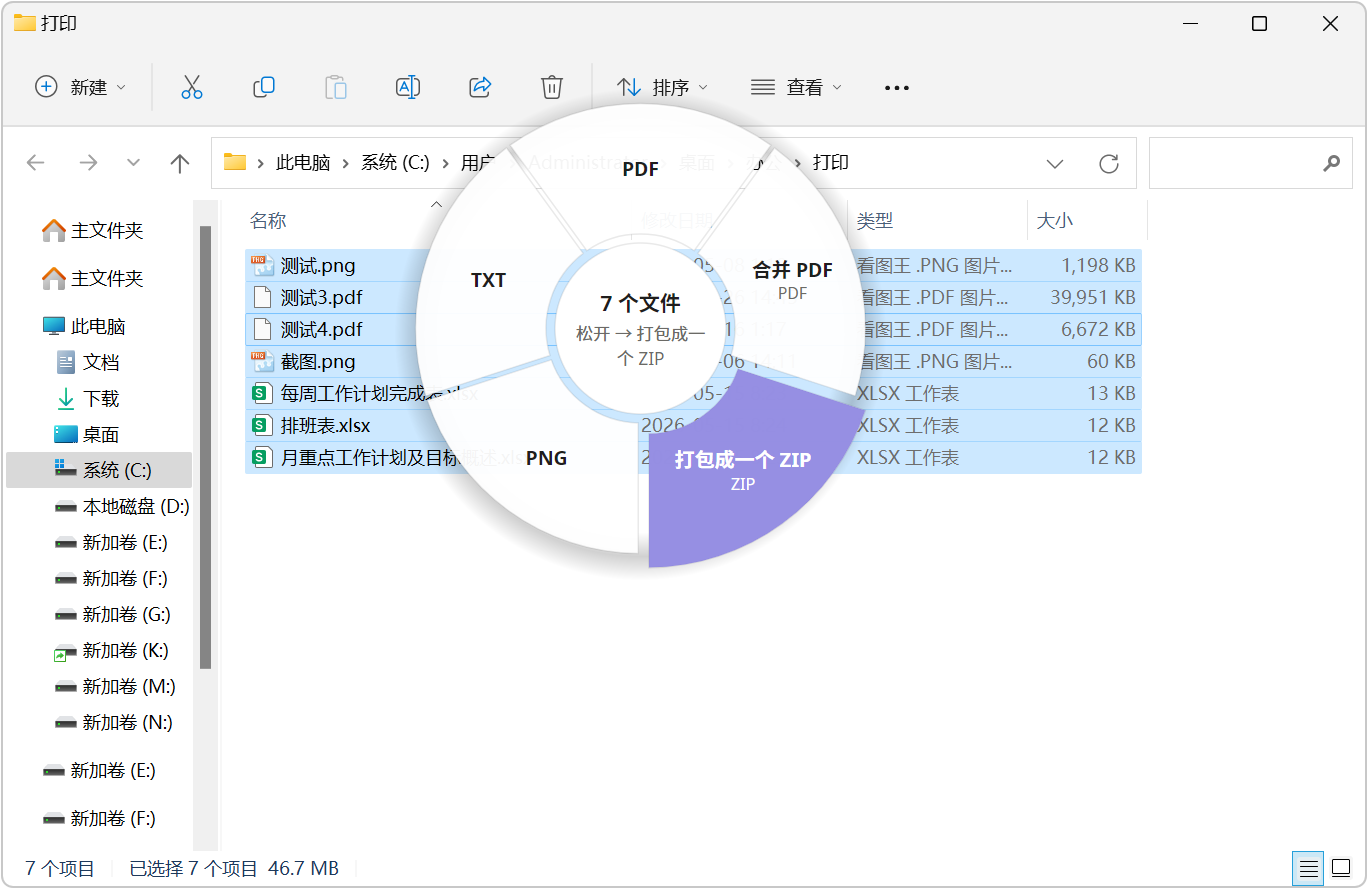Click the Share icon in toolbar
The height and width of the screenshot is (890, 1369).
(x=480, y=87)
